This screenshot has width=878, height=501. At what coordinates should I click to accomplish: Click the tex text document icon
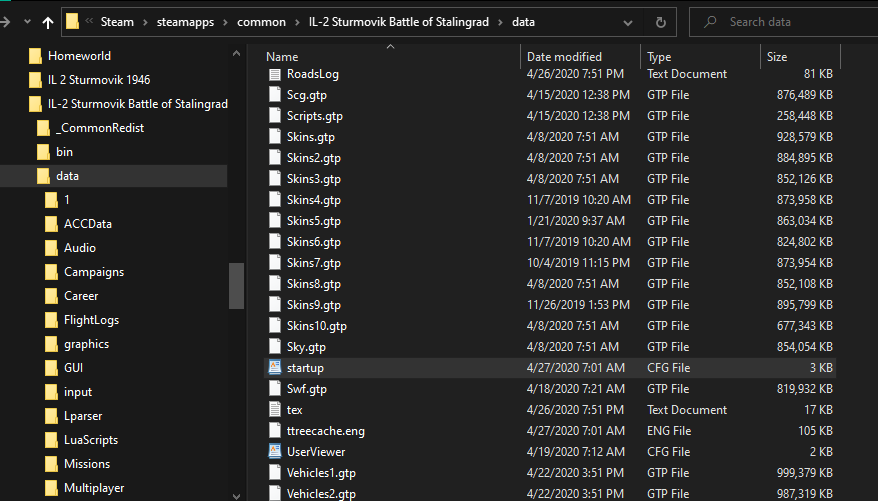point(274,410)
